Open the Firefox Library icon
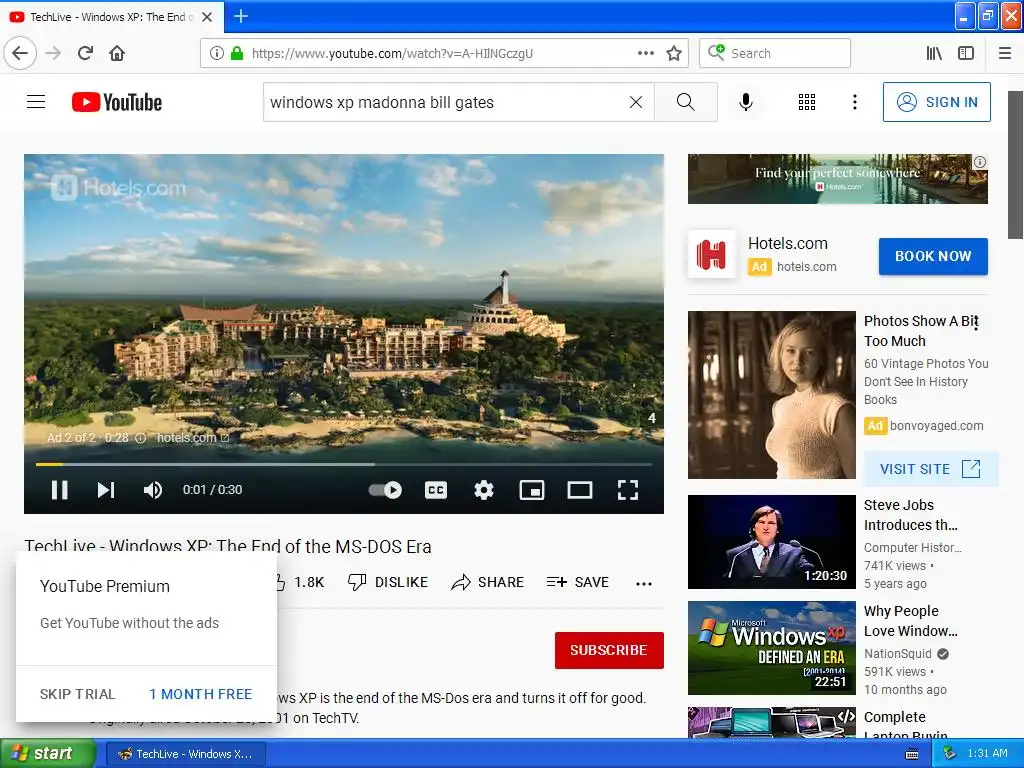 (x=935, y=53)
